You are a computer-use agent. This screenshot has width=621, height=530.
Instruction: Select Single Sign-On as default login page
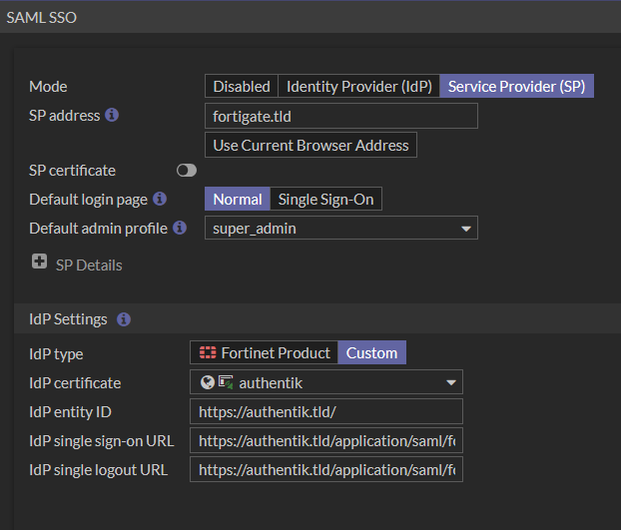[x=326, y=199]
